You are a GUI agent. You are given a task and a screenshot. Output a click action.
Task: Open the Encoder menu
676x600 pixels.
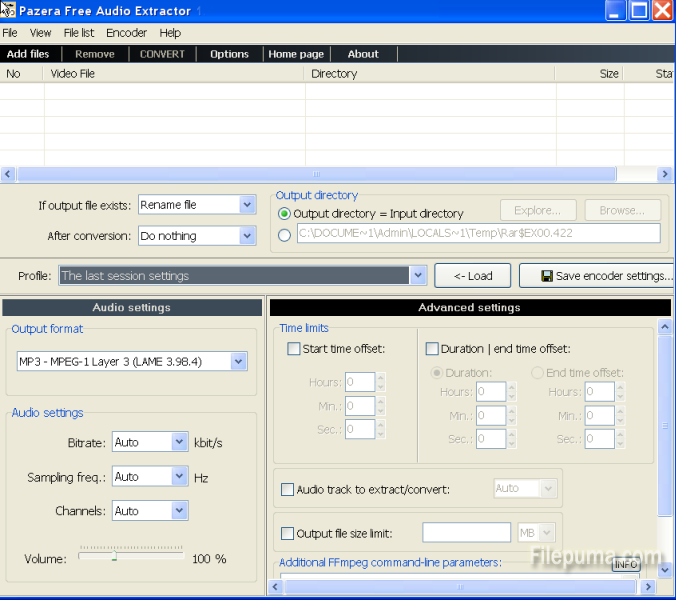[x=126, y=33]
